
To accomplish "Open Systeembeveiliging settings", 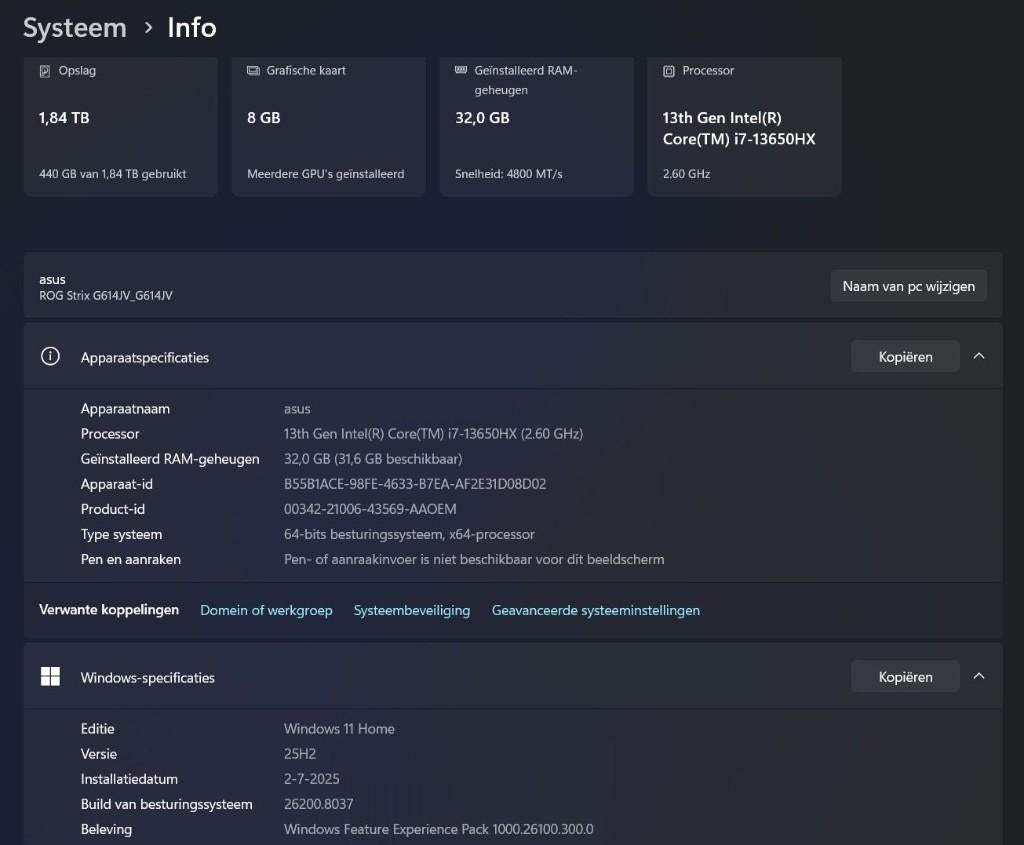I will pyautogui.click(x=412, y=610).
